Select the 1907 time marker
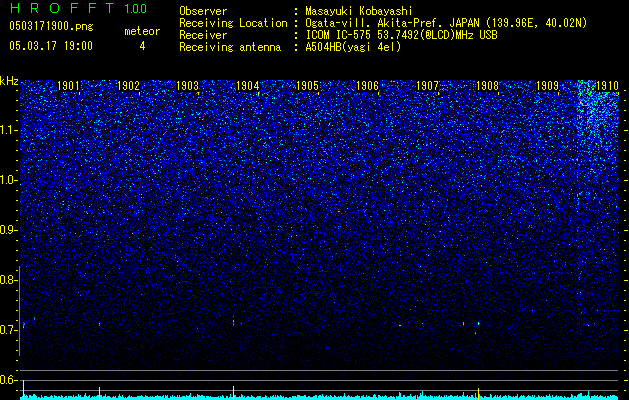The image size is (629, 400). [427, 85]
